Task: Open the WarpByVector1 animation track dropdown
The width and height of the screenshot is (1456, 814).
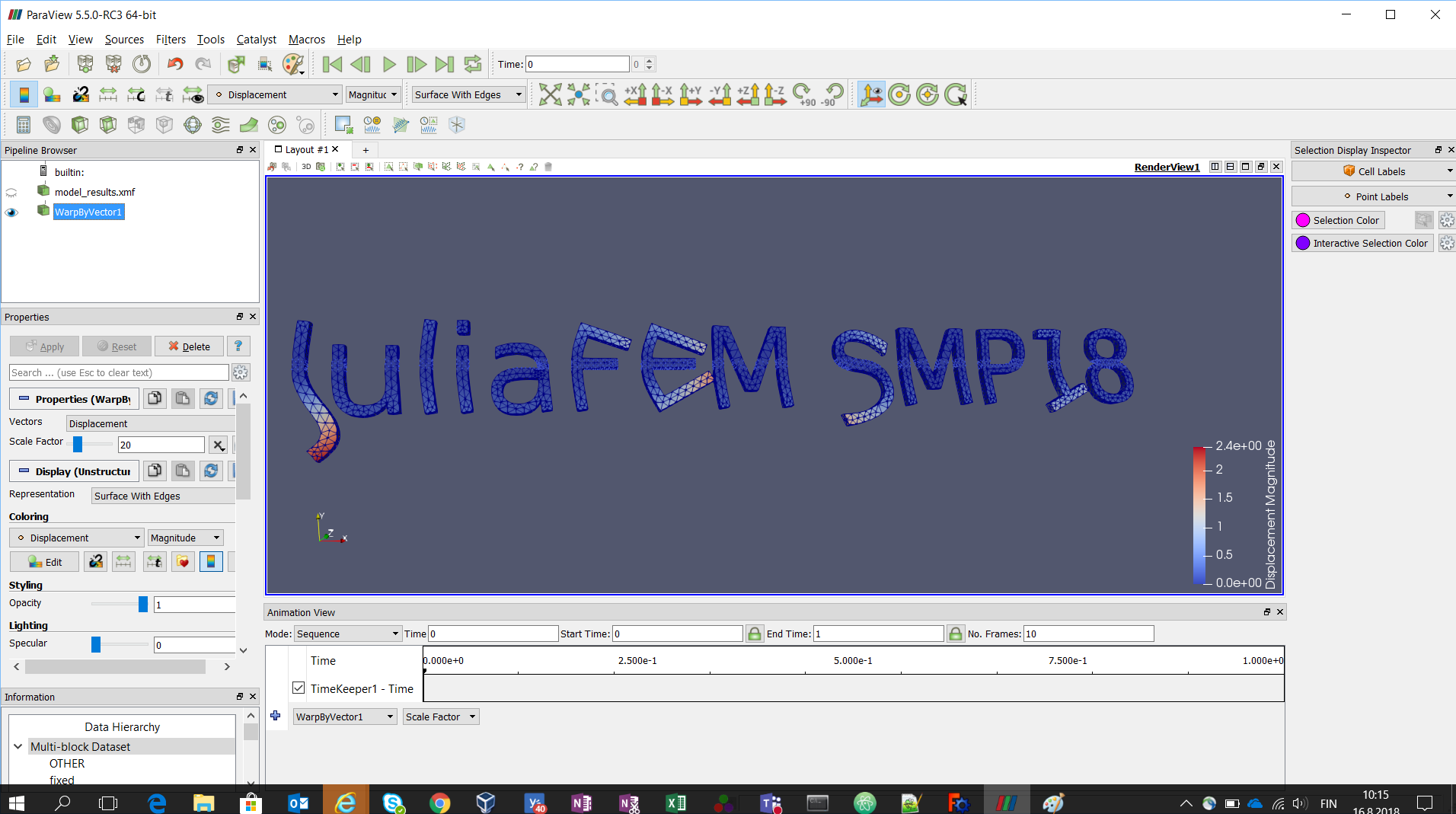Action: (345, 717)
